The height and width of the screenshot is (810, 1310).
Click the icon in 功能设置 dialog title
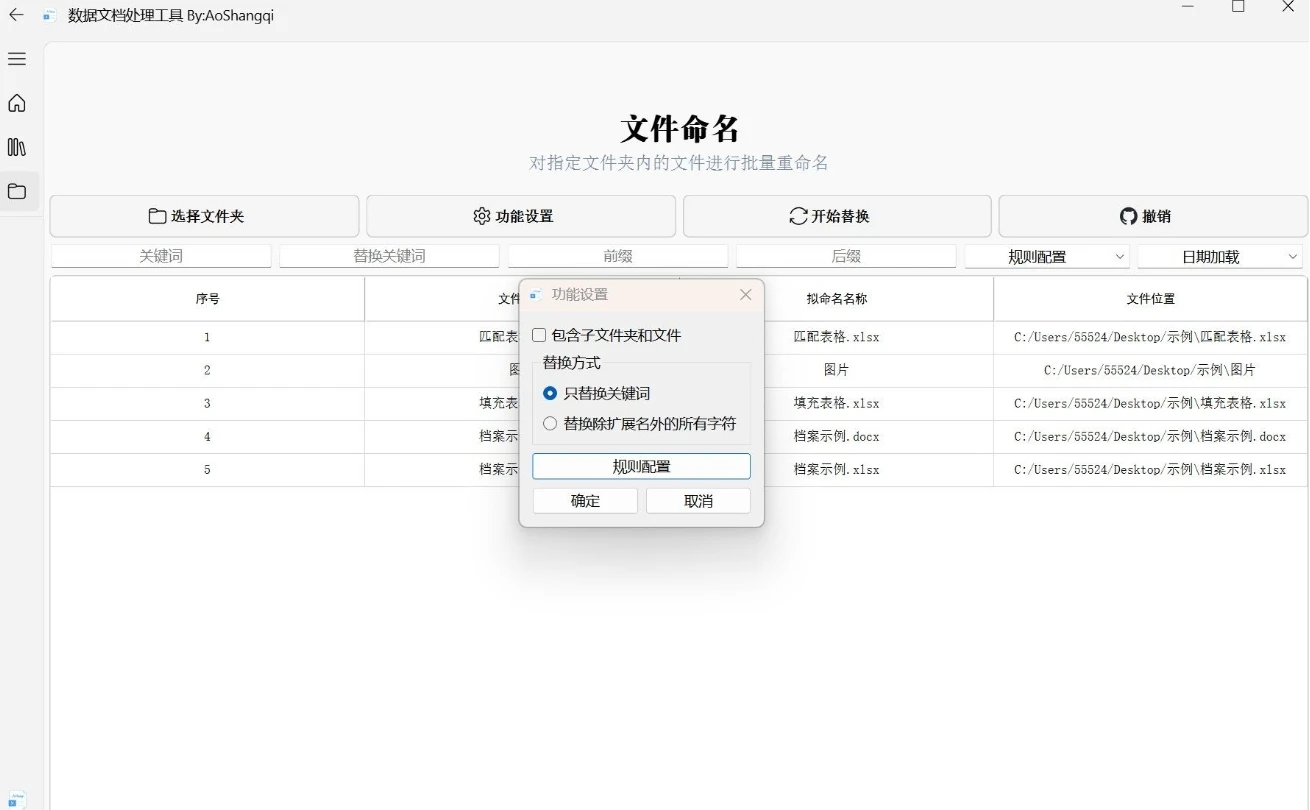(x=535, y=295)
